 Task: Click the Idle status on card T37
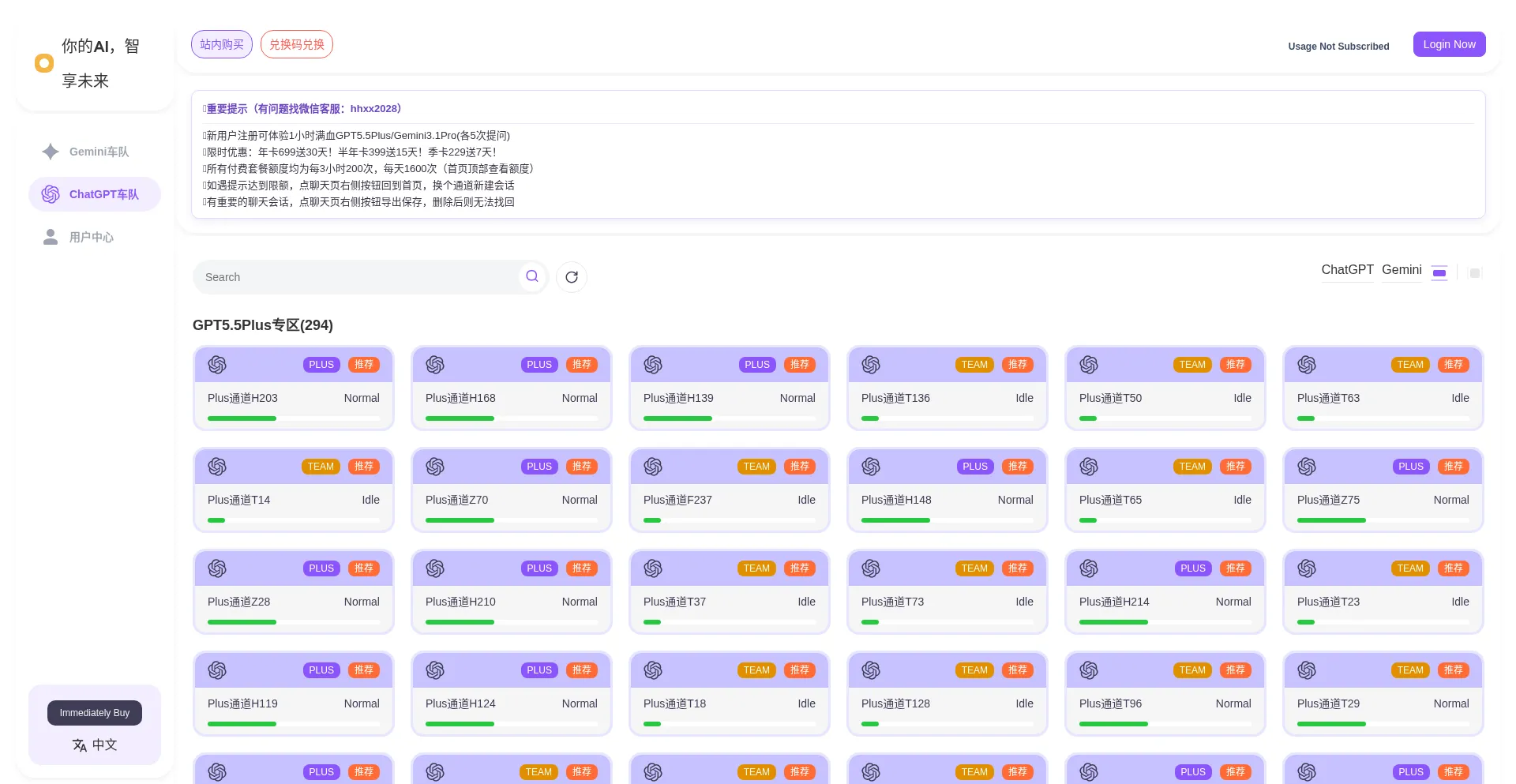pos(807,602)
